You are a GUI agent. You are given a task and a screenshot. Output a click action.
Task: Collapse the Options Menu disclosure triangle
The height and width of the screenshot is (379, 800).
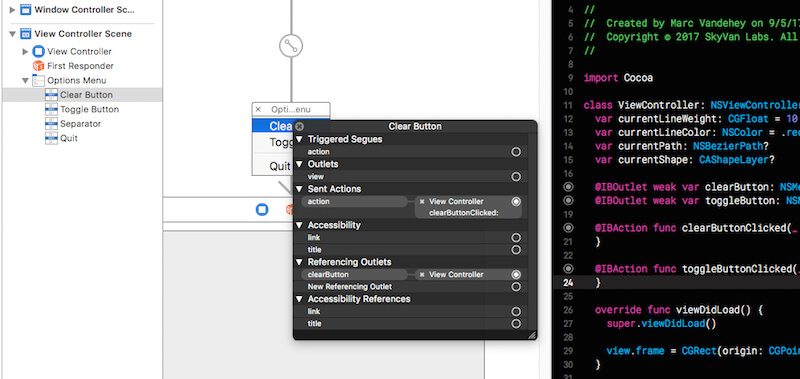click(x=26, y=80)
